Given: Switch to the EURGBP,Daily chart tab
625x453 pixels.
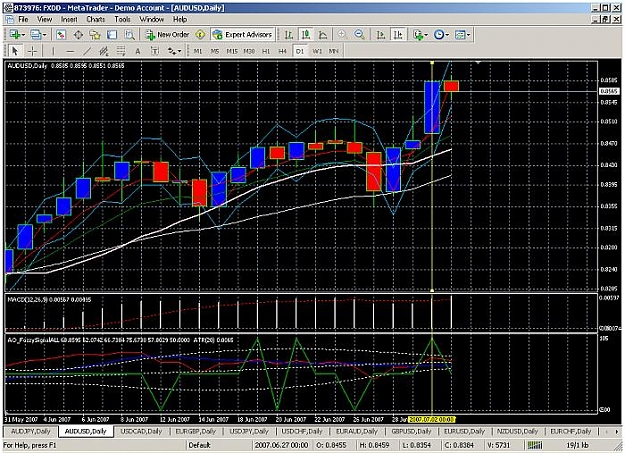Looking at the screenshot, I should tap(196, 431).
